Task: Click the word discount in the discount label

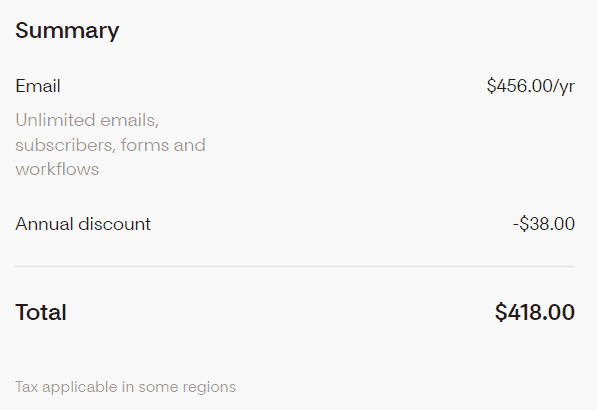Action: point(115,224)
